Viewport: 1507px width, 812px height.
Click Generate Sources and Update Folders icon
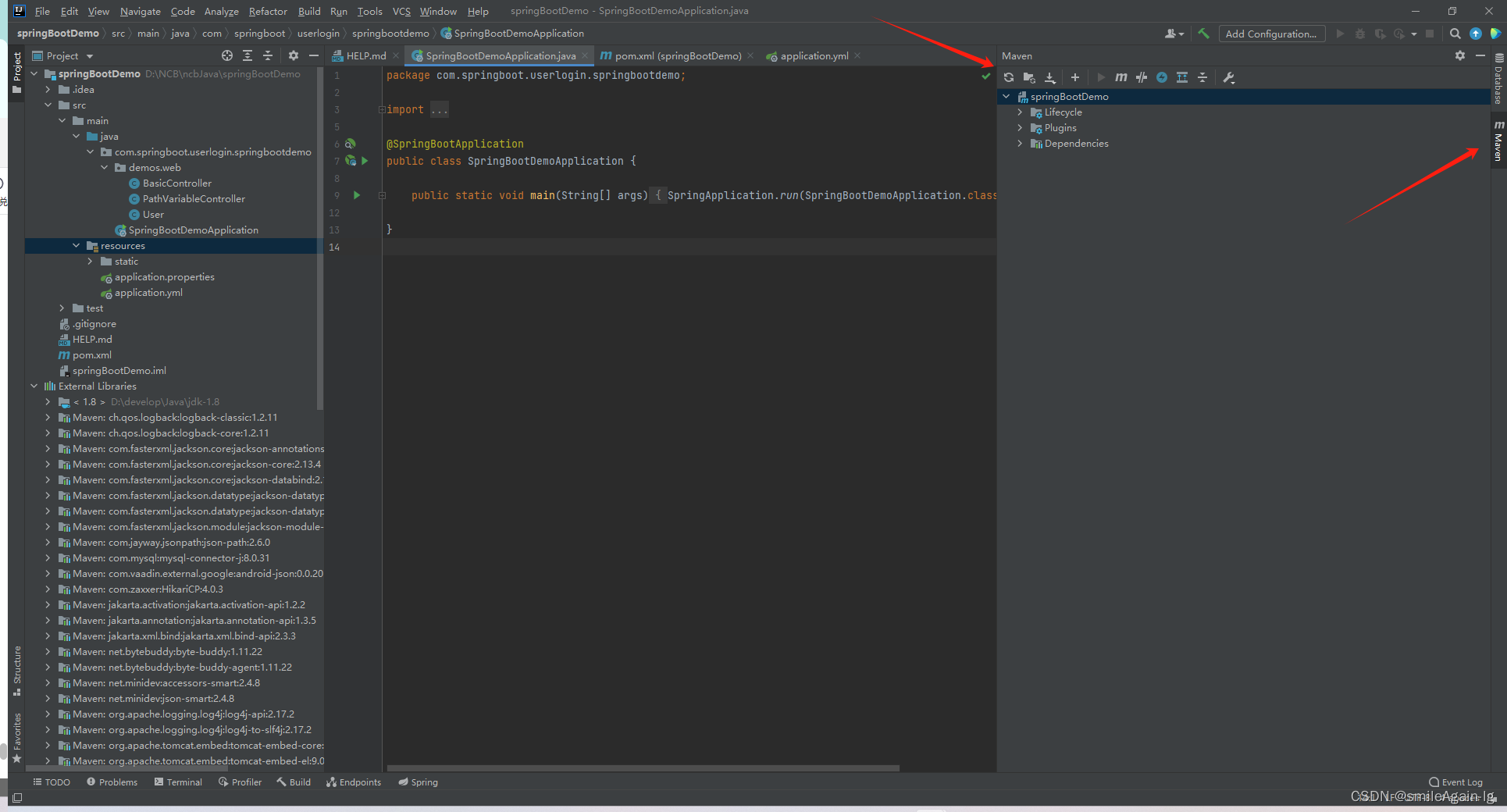tap(1029, 77)
